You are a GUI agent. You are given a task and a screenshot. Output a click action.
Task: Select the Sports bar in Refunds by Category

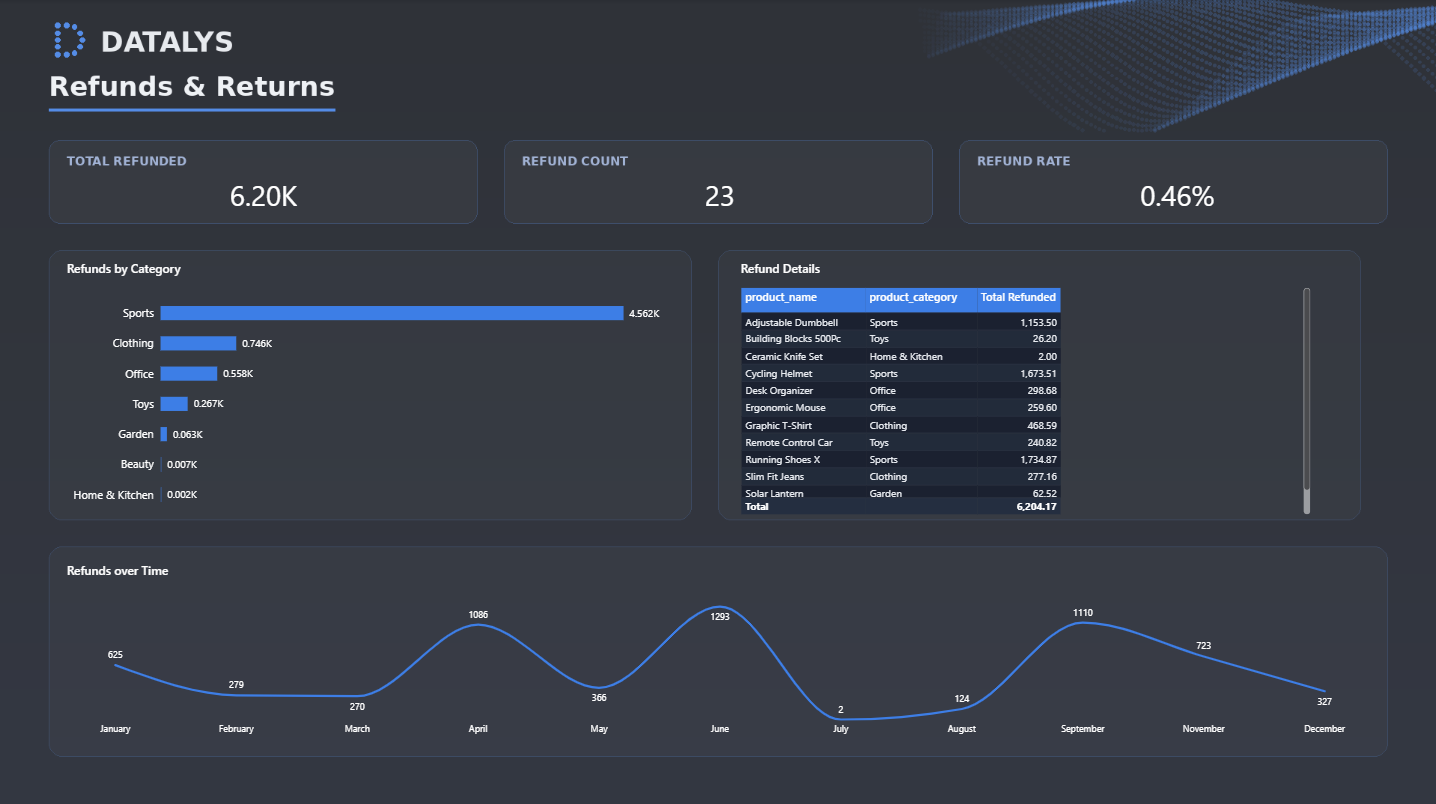[392, 313]
